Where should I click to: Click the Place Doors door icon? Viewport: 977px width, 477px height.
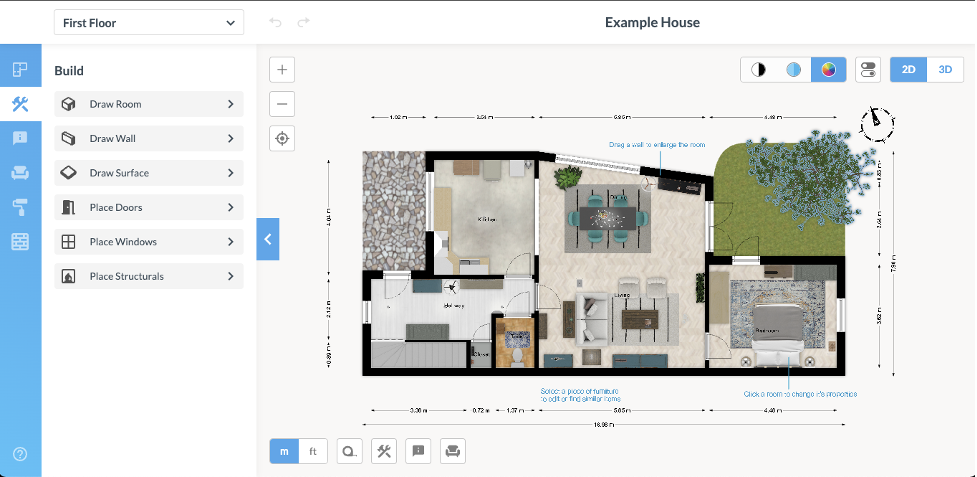[69, 207]
